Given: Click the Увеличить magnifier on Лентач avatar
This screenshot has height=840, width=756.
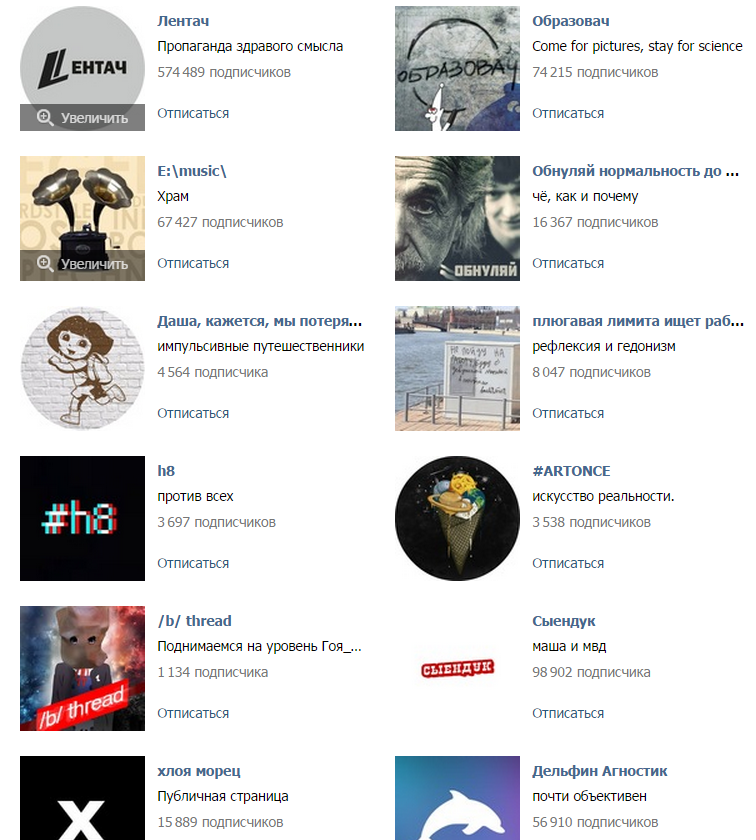Looking at the screenshot, I should 83,117.
